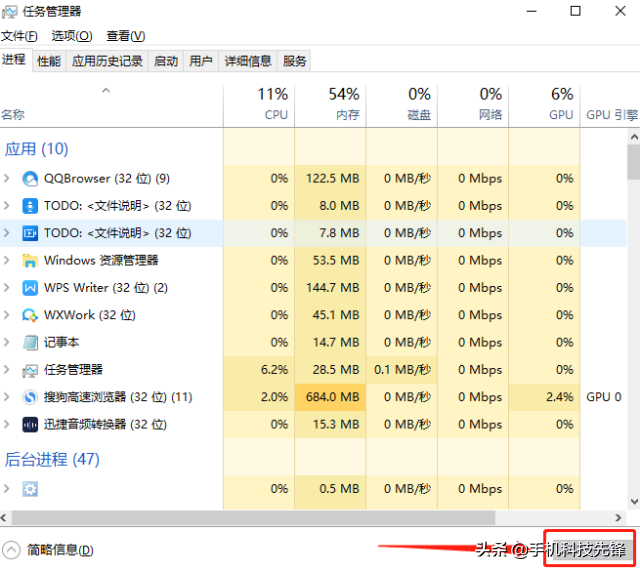Click the horizontal scrollbar thumb

click(x=253, y=518)
